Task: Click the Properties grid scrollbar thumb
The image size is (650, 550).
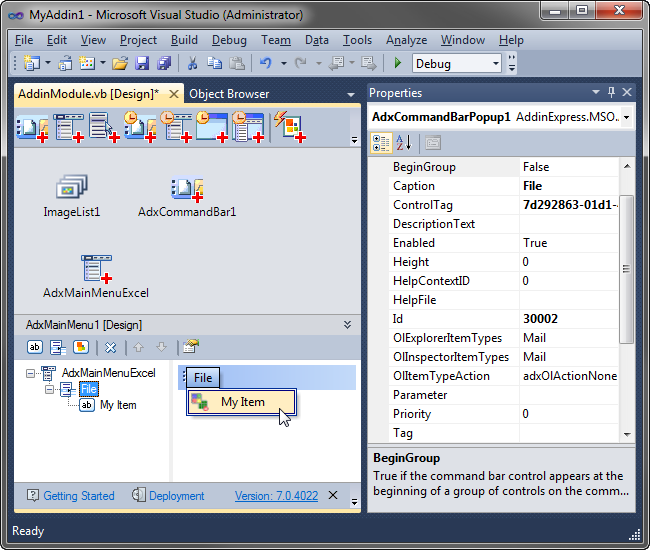Action: pos(626,269)
